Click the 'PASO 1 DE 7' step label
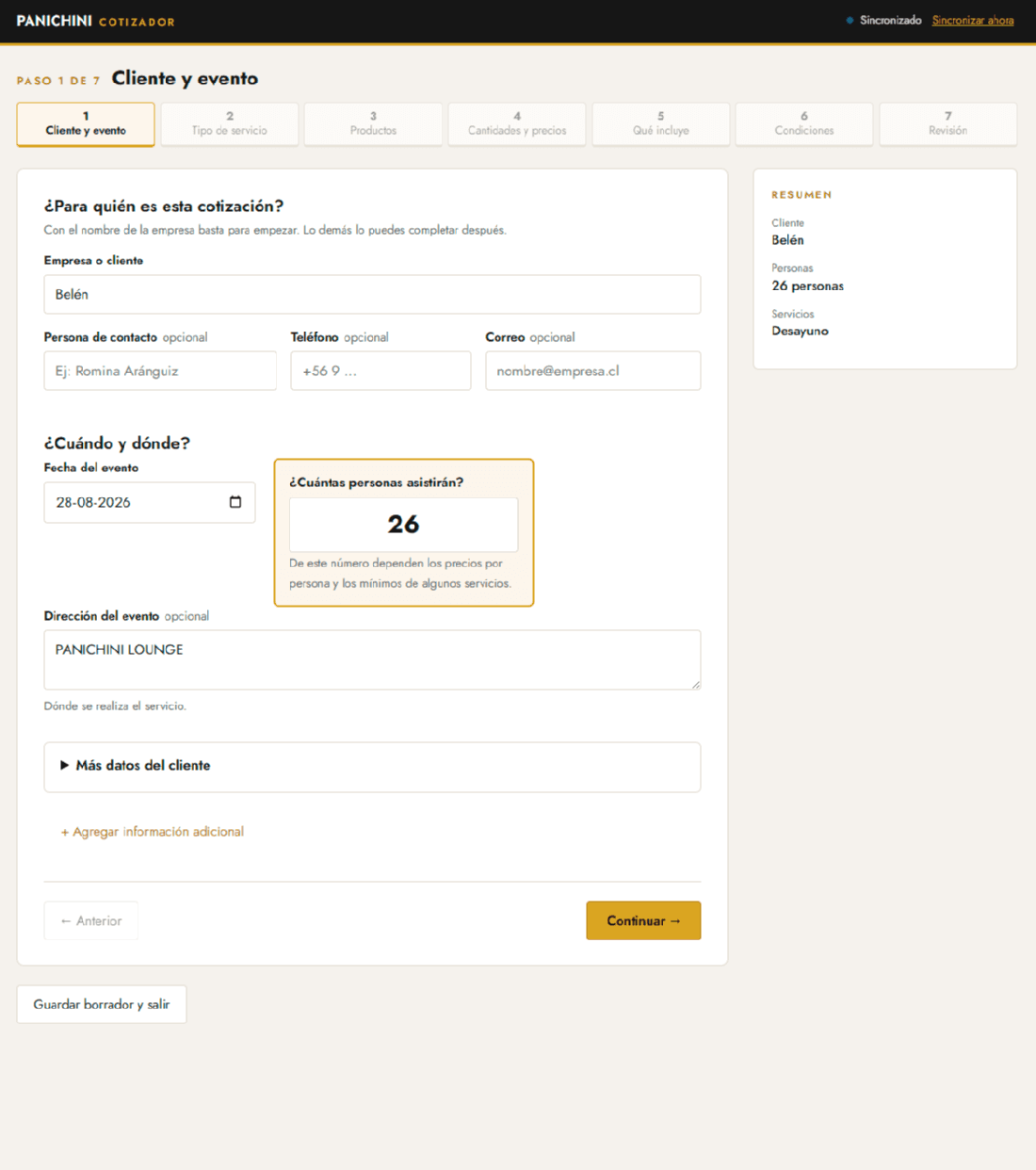 pos(58,81)
